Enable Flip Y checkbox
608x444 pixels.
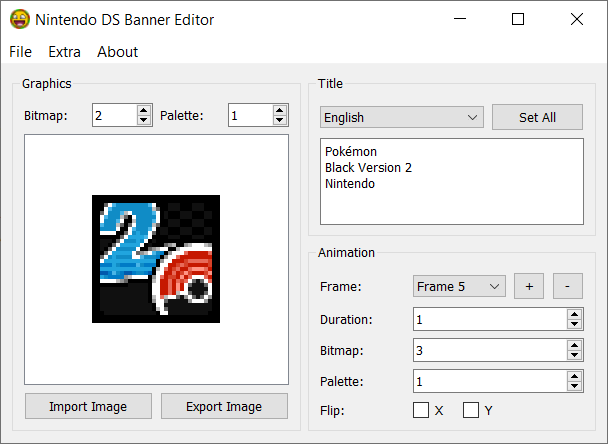coord(471,410)
